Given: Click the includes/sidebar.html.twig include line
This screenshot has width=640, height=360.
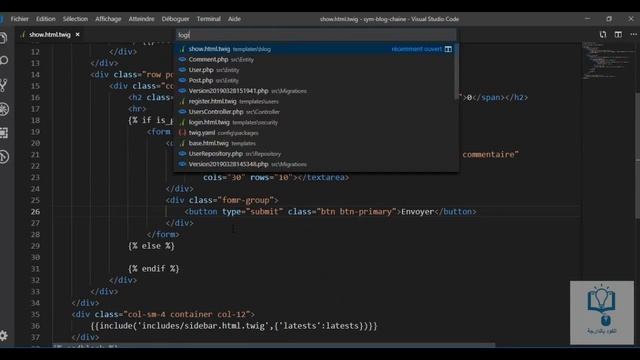Looking at the screenshot, I should pyautogui.click(x=234, y=326).
